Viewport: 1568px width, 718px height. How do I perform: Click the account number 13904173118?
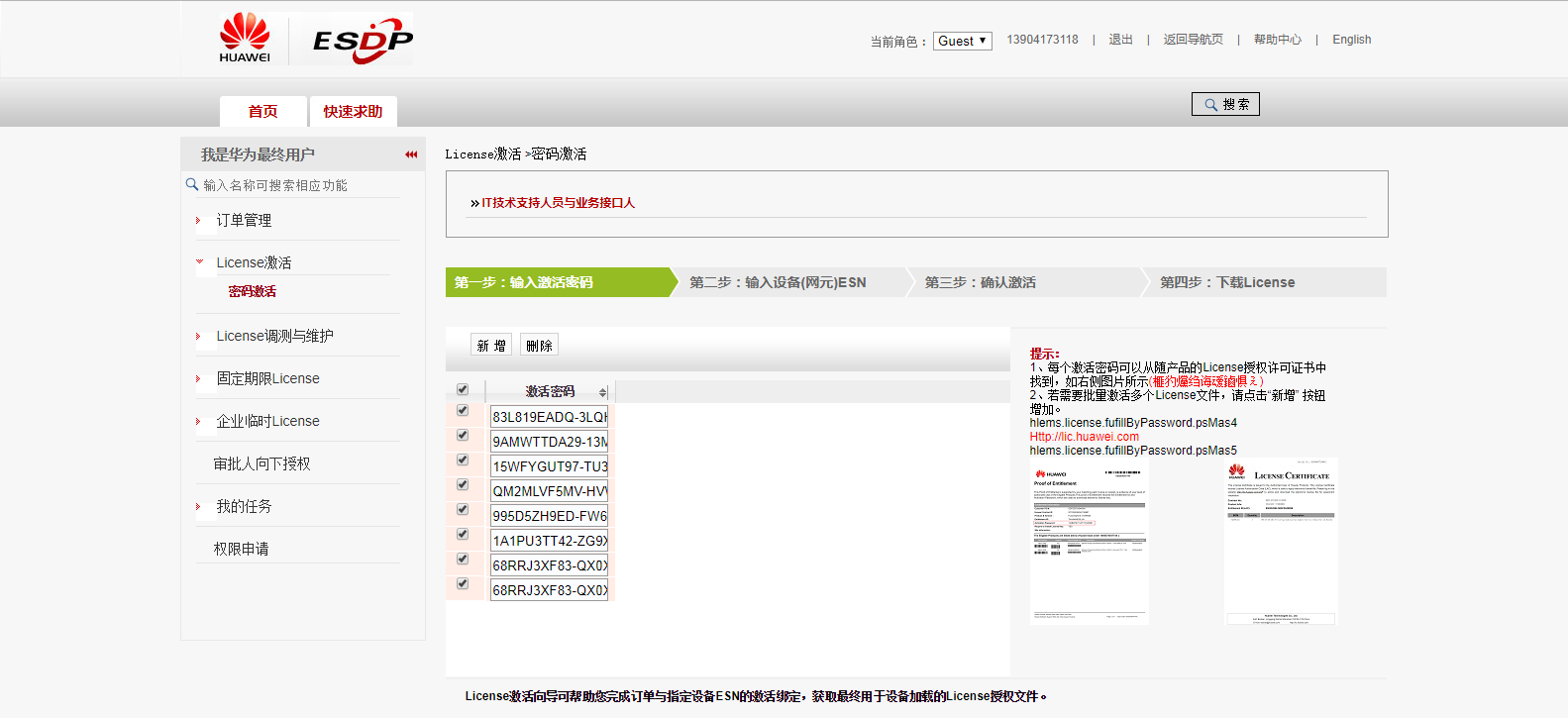tap(1042, 40)
